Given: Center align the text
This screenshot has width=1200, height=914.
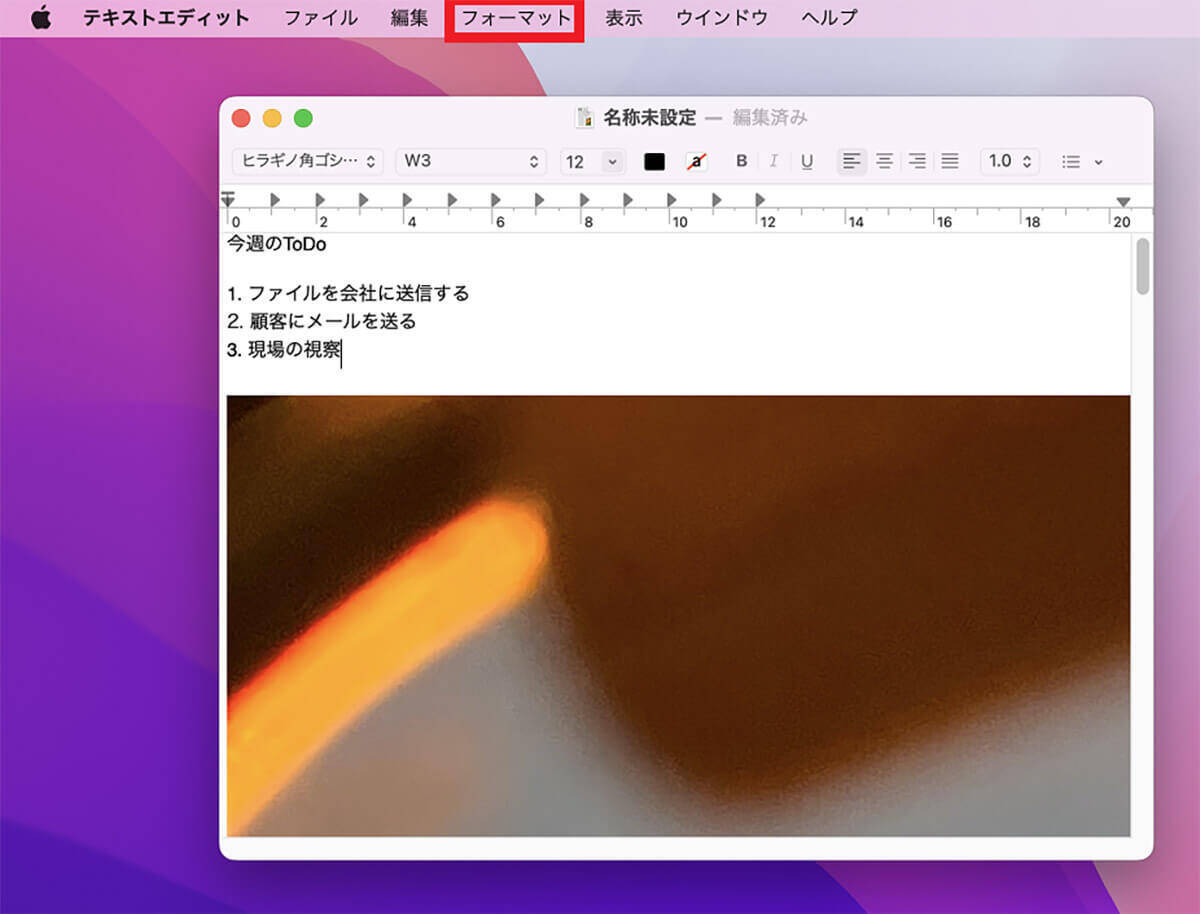Looking at the screenshot, I should tap(884, 161).
